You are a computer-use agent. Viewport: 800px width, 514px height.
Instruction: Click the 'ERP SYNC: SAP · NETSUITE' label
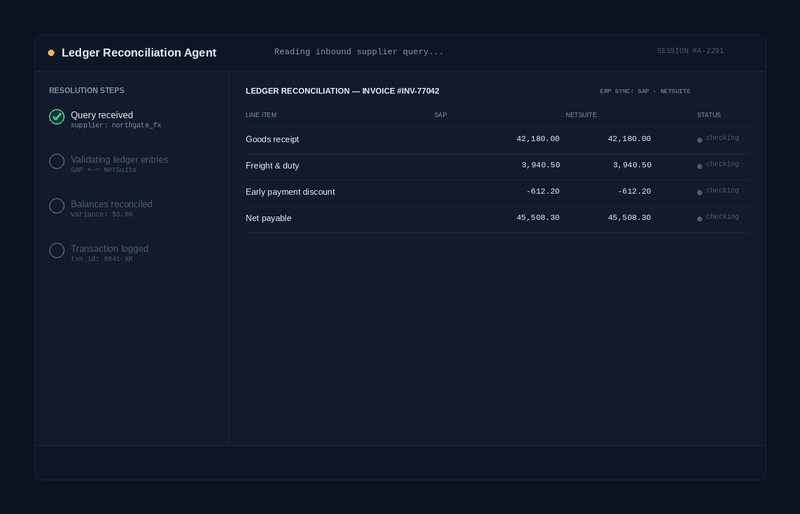coord(645,91)
